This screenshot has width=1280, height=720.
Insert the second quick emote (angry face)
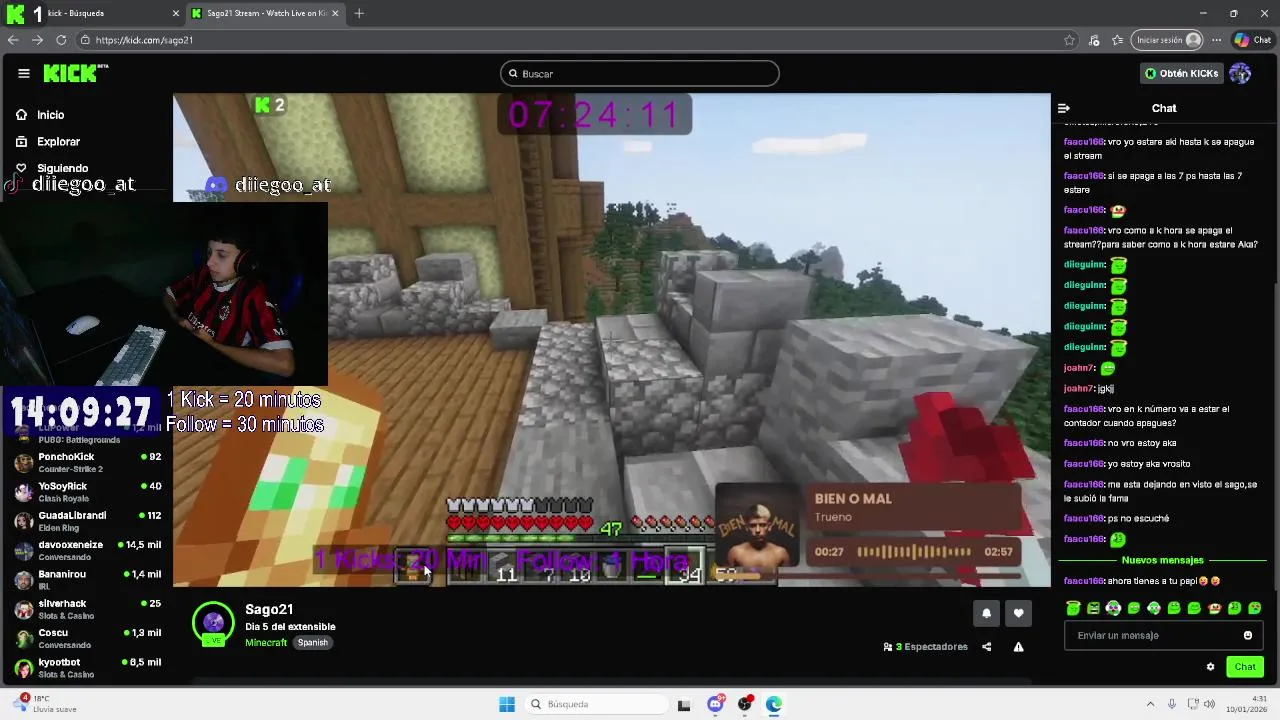coord(1093,608)
